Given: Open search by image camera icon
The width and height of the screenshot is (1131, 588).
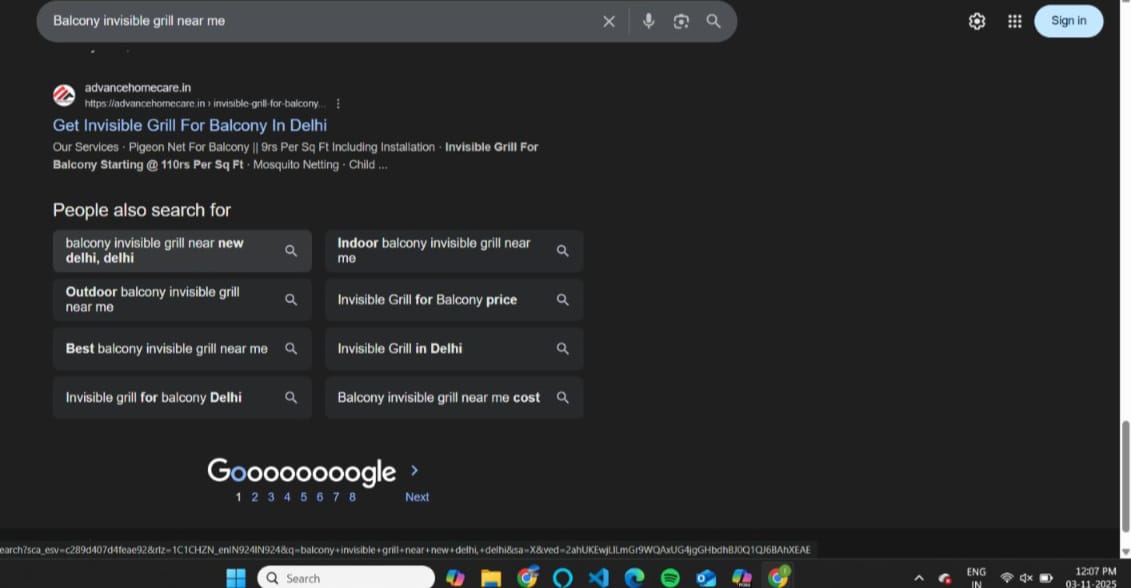Looking at the screenshot, I should coord(681,21).
